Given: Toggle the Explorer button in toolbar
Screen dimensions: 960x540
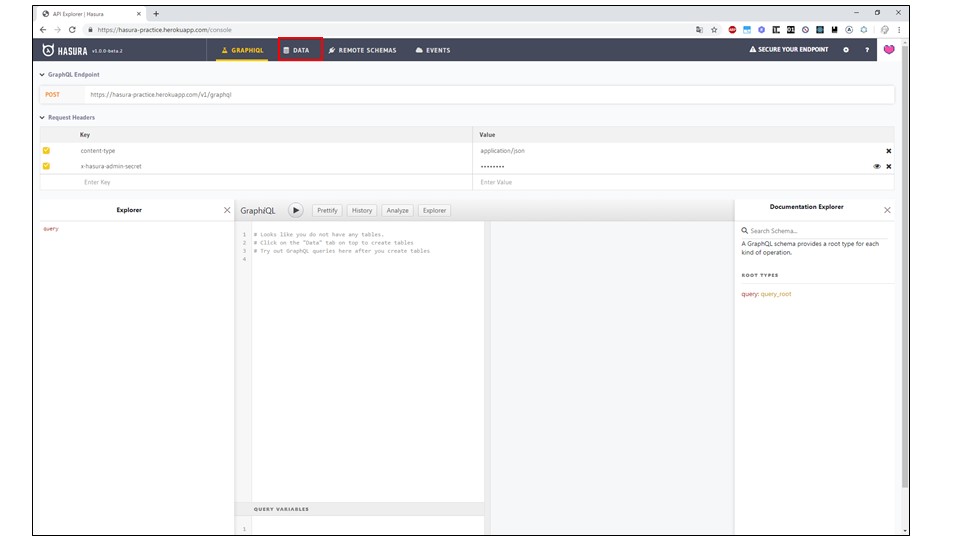Looking at the screenshot, I should tap(434, 211).
